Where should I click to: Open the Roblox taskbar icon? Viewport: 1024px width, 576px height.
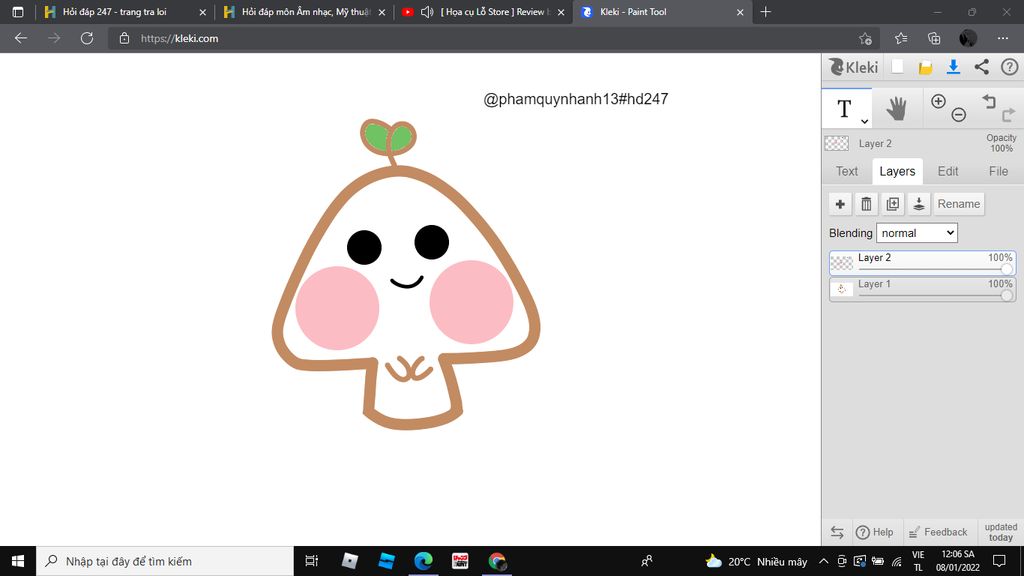(350, 561)
